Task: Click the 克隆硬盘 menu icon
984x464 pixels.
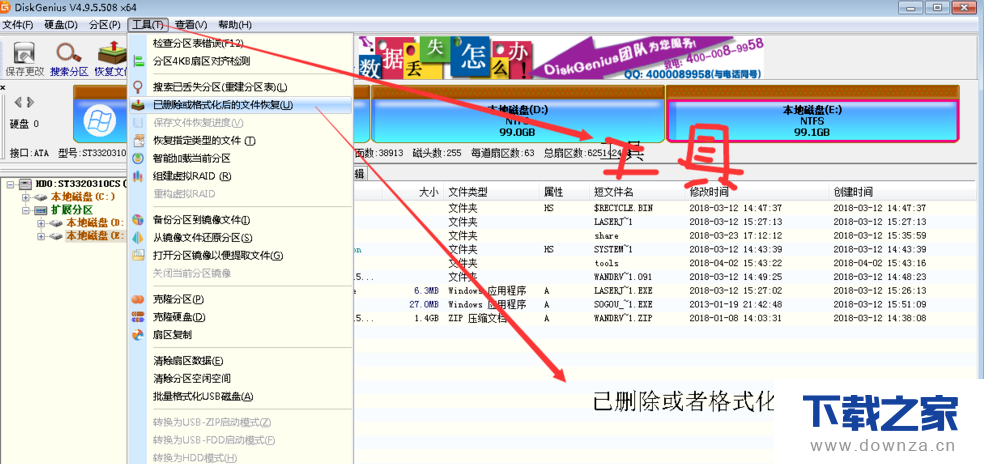Action: pyautogui.click(x=139, y=317)
